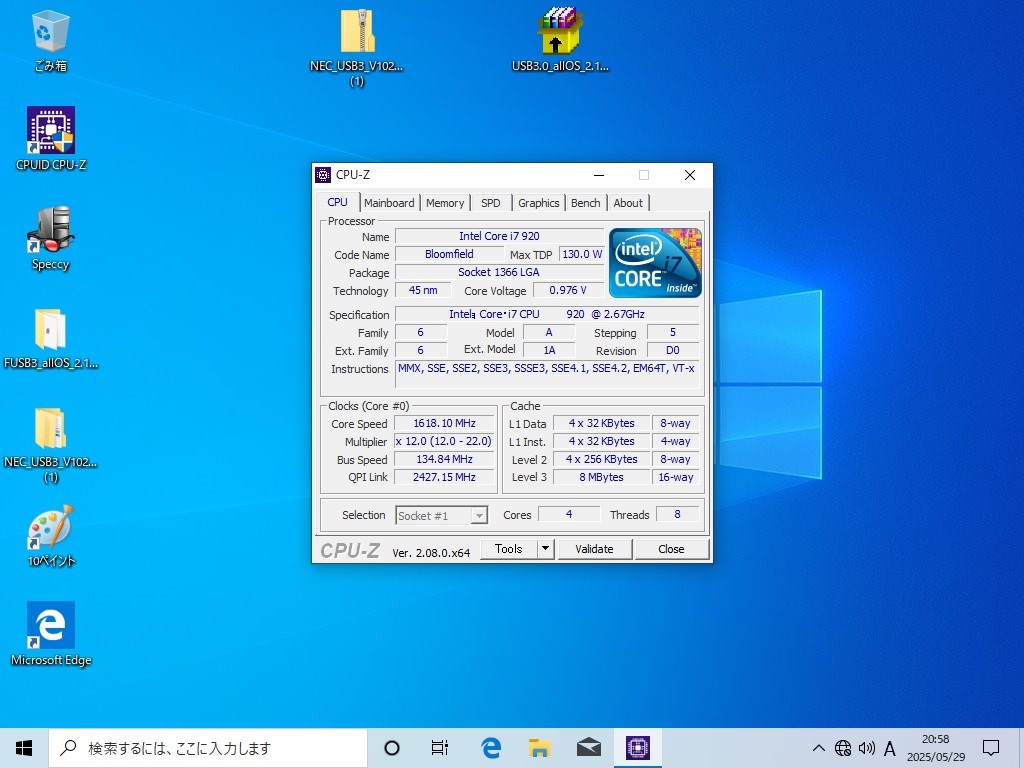Click Core Voltage value 0.976 V
This screenshot has height=768, width=1024.
click(x=568, y=290)
